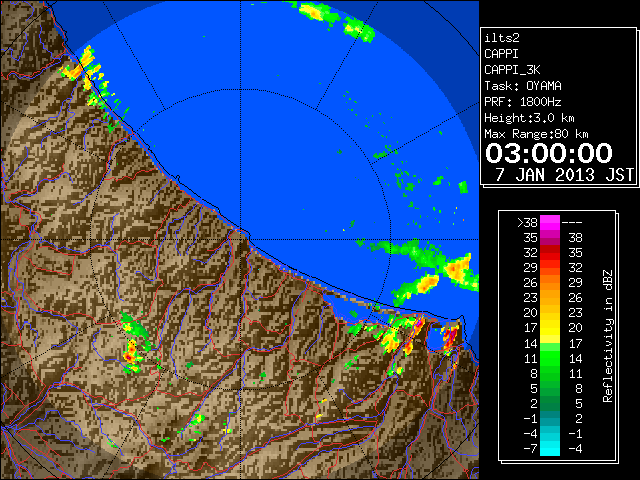640x480 pixels.
Task: Select the Height:3.0 km line
Action: (x=529, y=118)
